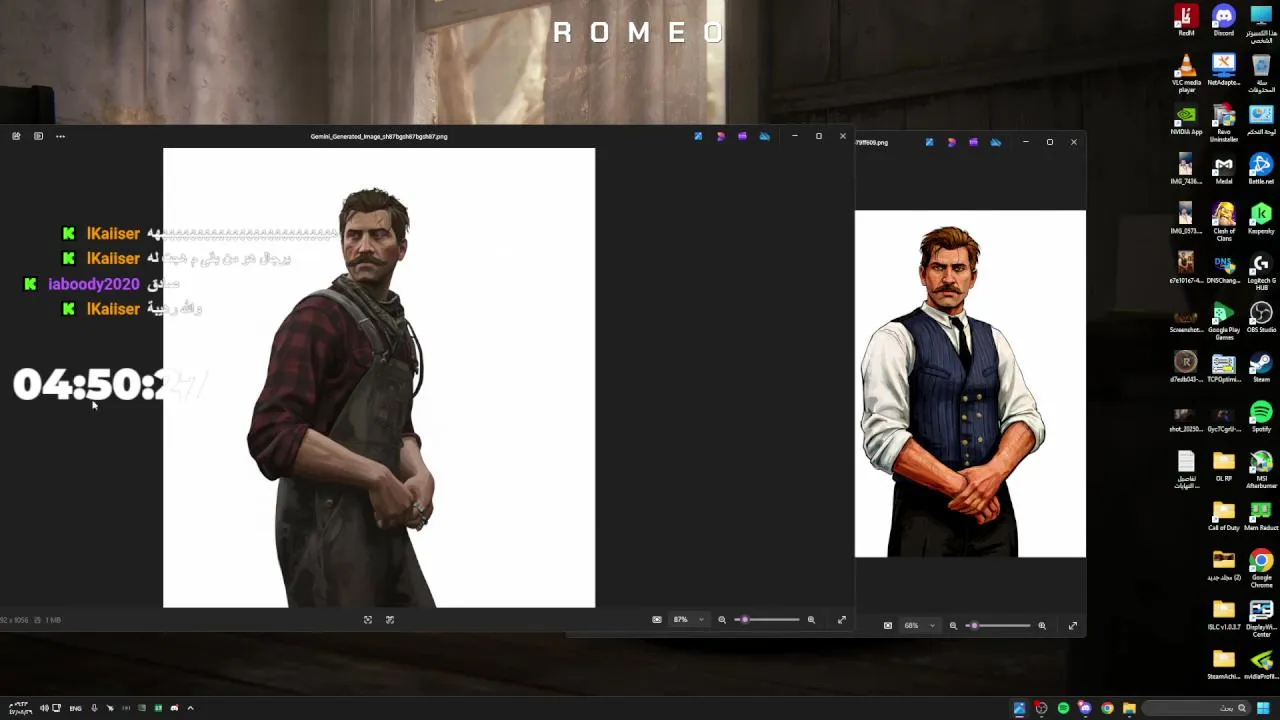Click OneDrive cloud icon in left Photos title bar
Image resolution: width=1280 pixels, height=720 pixels.
[x=765, y=136]
